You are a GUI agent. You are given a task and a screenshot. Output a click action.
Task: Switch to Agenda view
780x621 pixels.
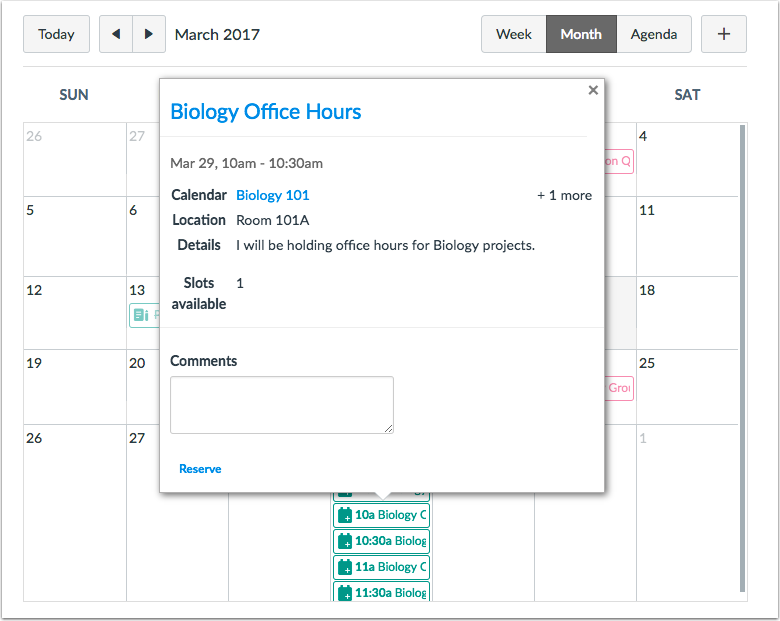[x=654, y=34]
